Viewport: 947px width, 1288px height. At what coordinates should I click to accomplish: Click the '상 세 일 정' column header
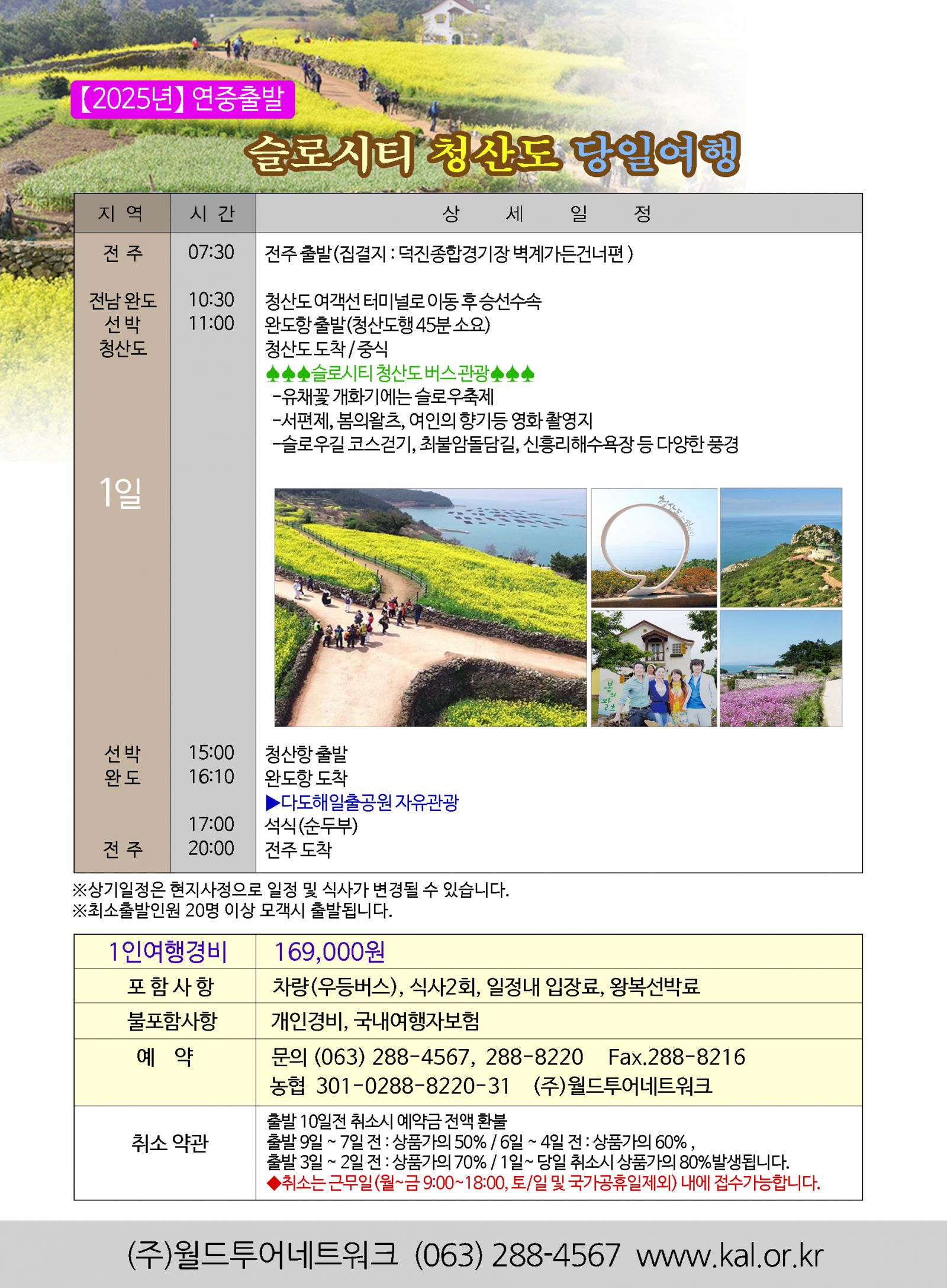click(x=559, y=213)
